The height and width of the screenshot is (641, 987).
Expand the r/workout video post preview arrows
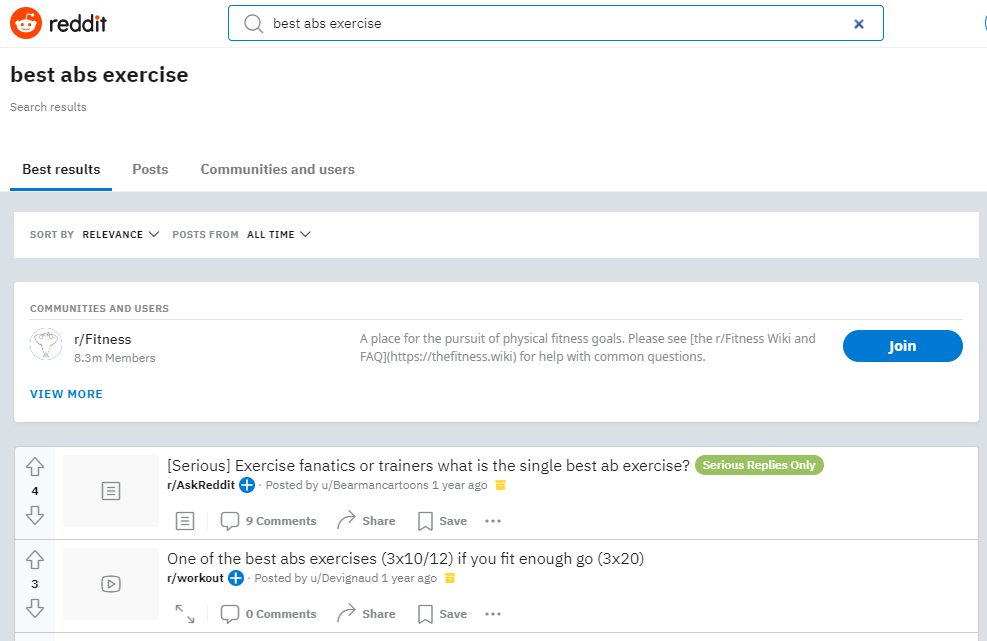(x=184, y=614)
